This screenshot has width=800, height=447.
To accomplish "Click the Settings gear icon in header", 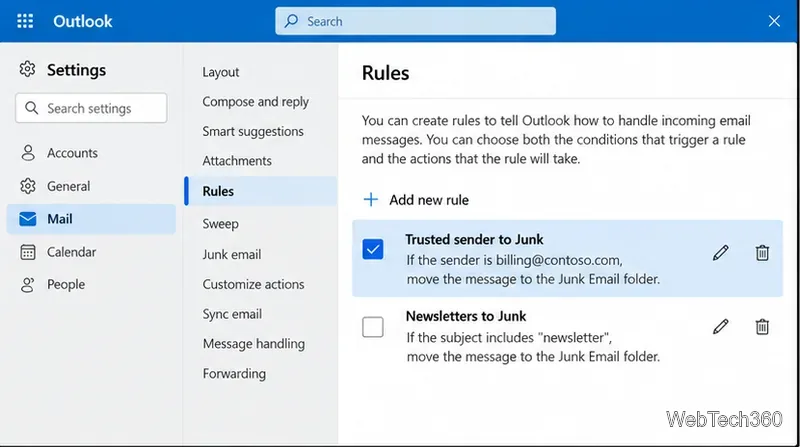I will pyautogui.click(x=28, y=69).
